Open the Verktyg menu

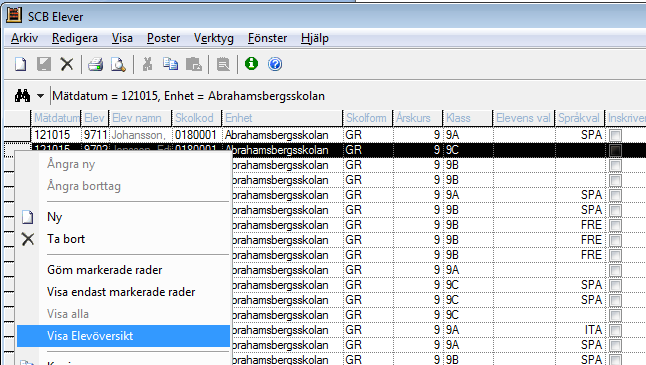[x=213, y=38]
